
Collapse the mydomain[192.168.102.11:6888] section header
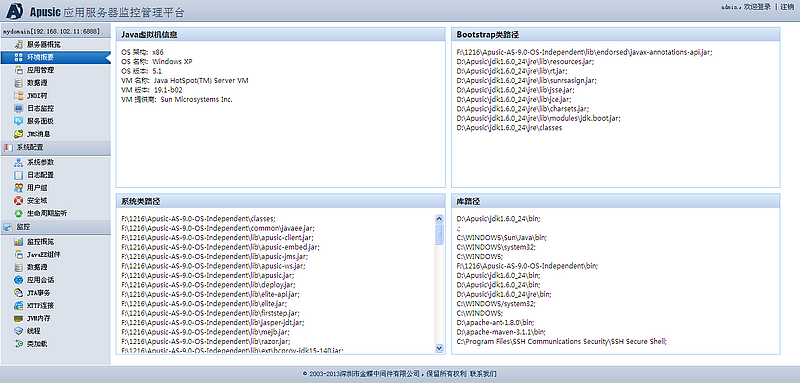click(x=55, y=31)
